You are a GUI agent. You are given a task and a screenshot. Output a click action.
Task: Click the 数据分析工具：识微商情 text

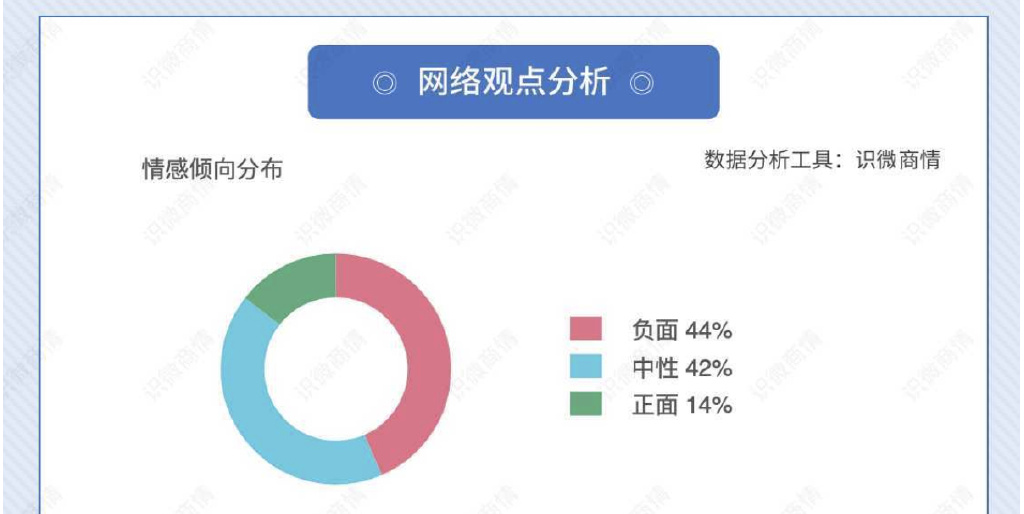click(x=822, y=159)
